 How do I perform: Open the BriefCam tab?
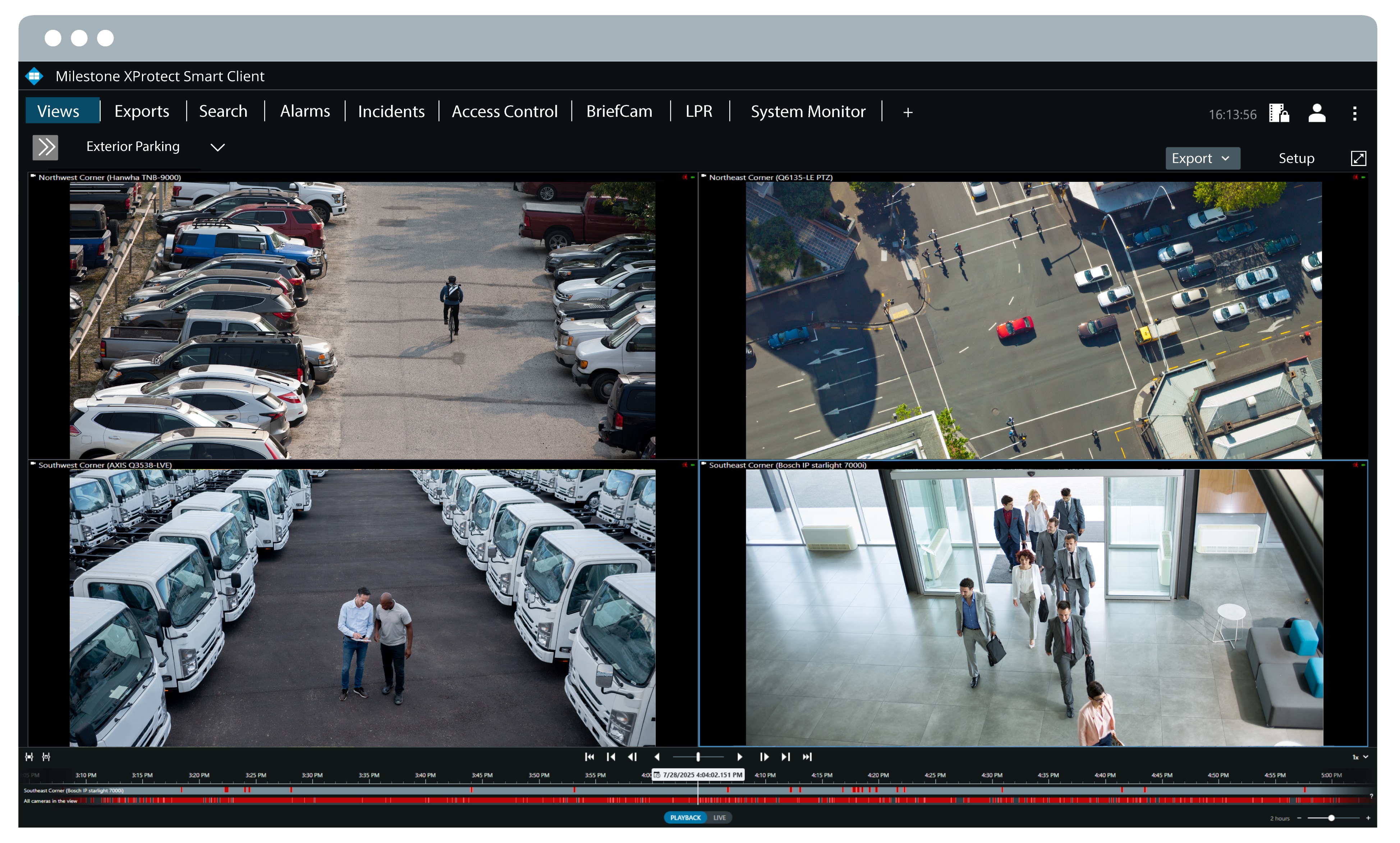(x=619, y=111)
